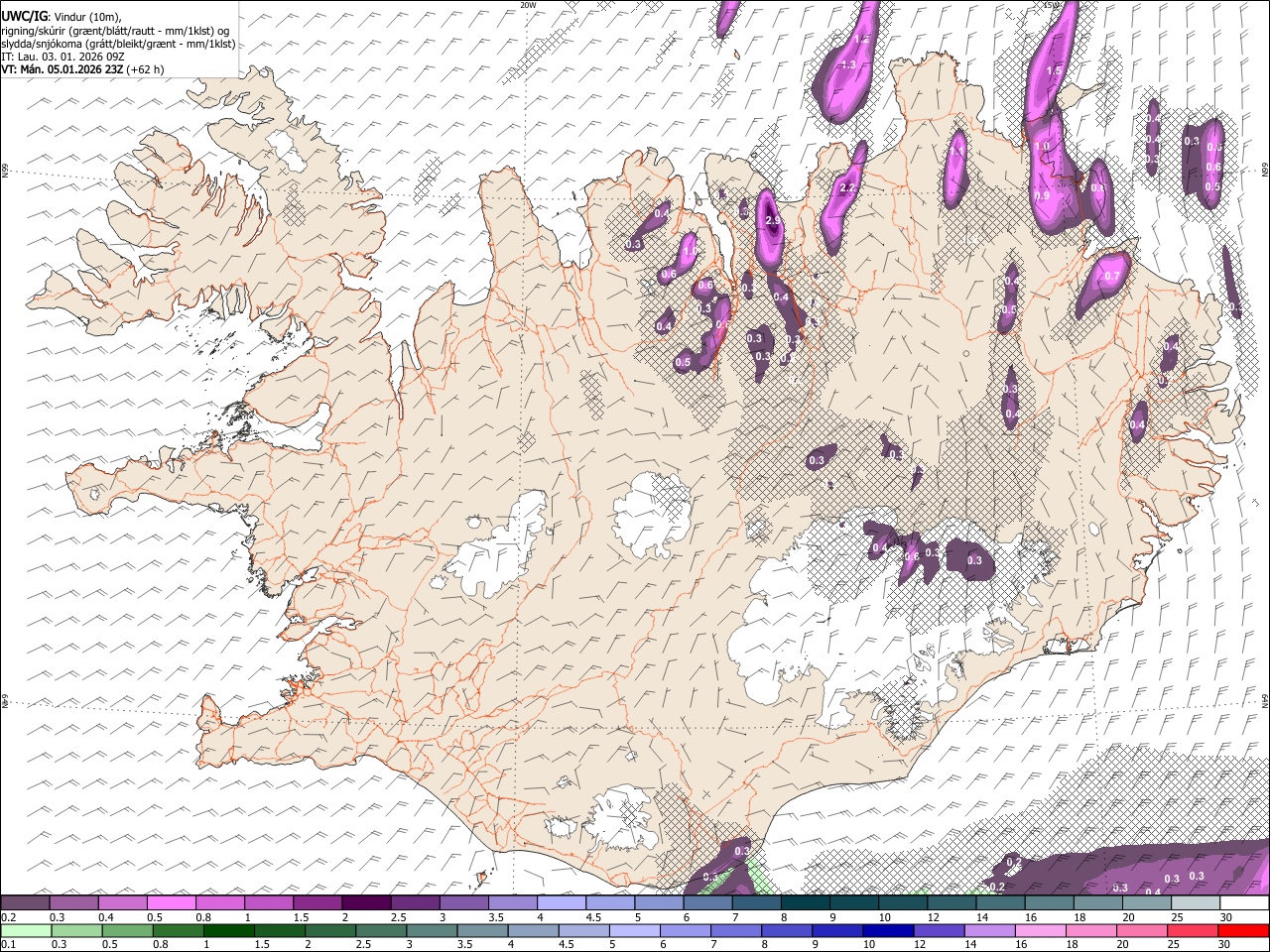This screenshot has width=1270, height=952.
Task: Click the '15W' longitude label
Action: 1052,5
